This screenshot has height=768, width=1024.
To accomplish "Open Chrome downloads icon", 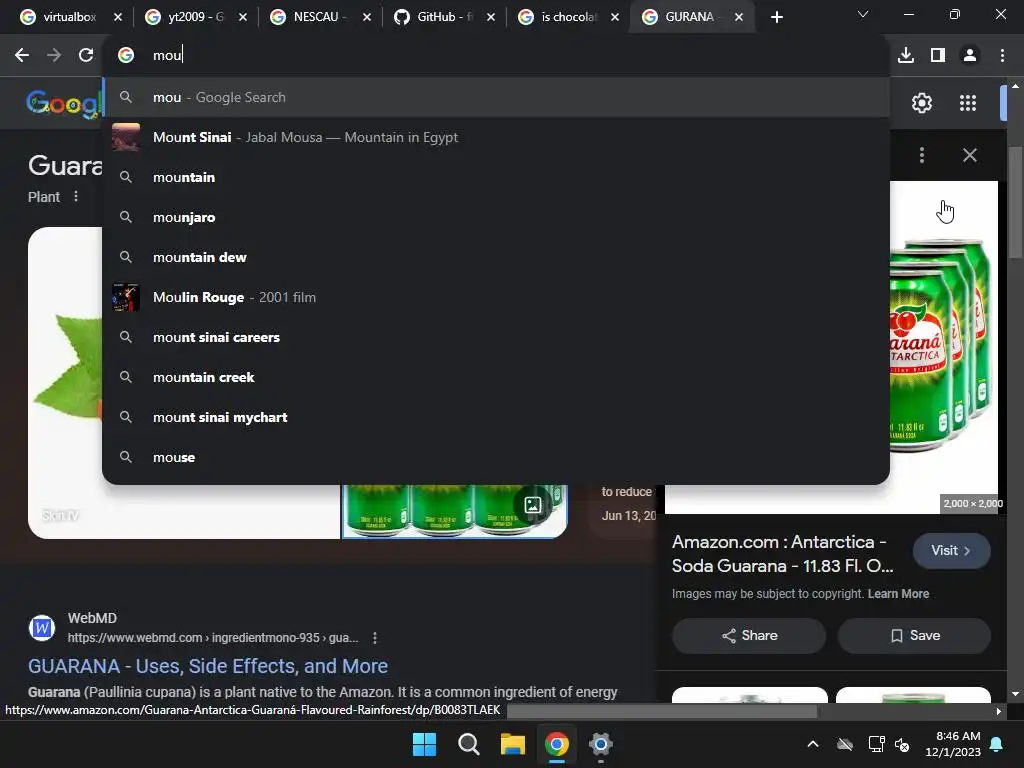I will click(x=906, y=55).
